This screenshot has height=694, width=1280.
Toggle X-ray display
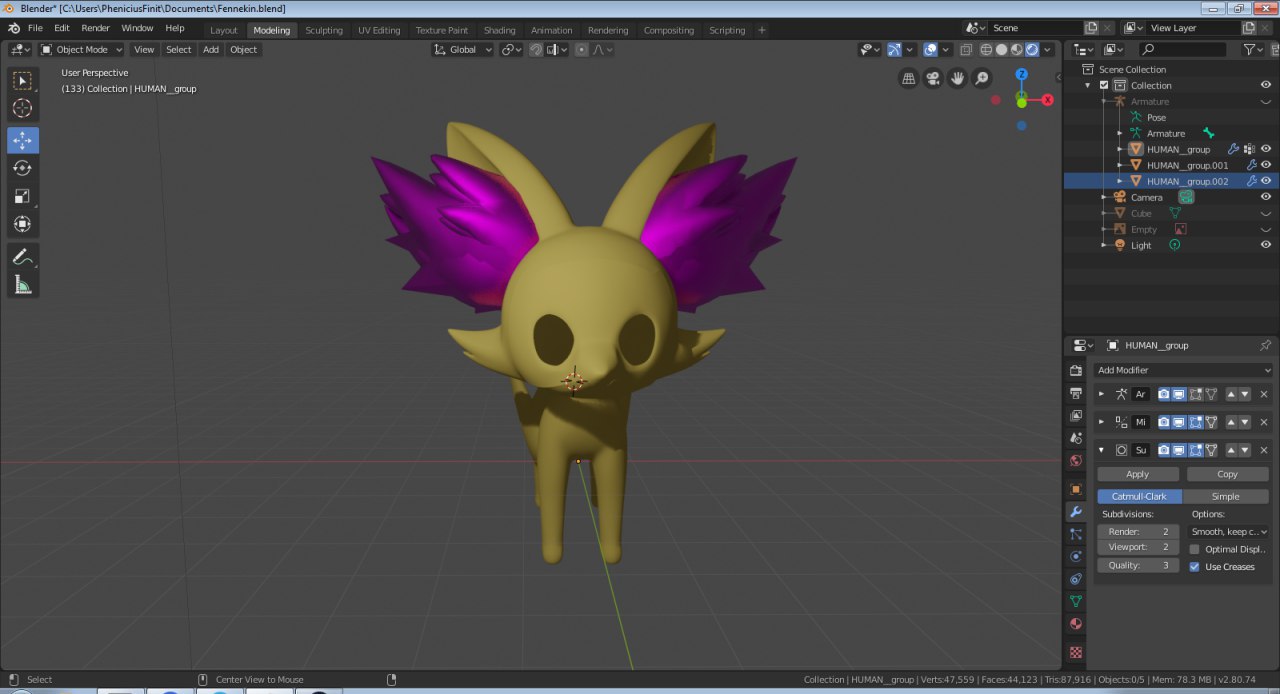[965, 49]
